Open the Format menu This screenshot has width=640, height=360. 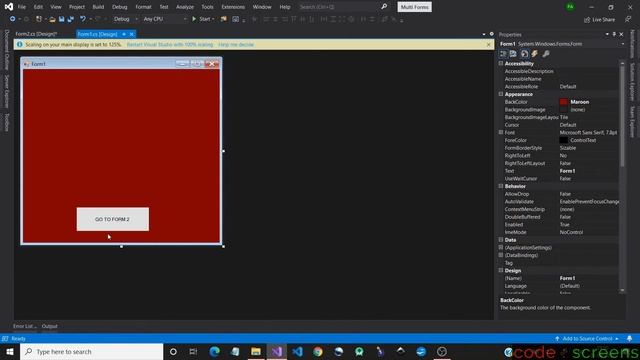143,7
